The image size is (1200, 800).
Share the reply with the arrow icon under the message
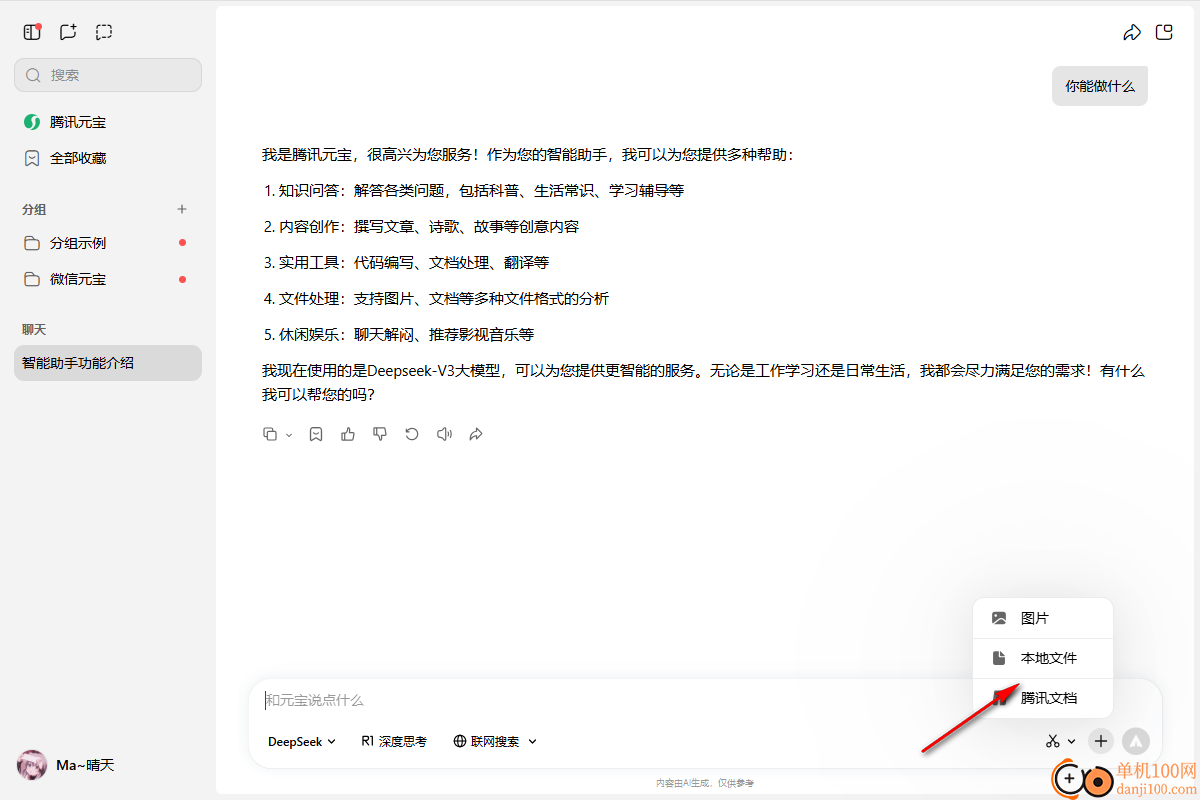pos(476,434)
